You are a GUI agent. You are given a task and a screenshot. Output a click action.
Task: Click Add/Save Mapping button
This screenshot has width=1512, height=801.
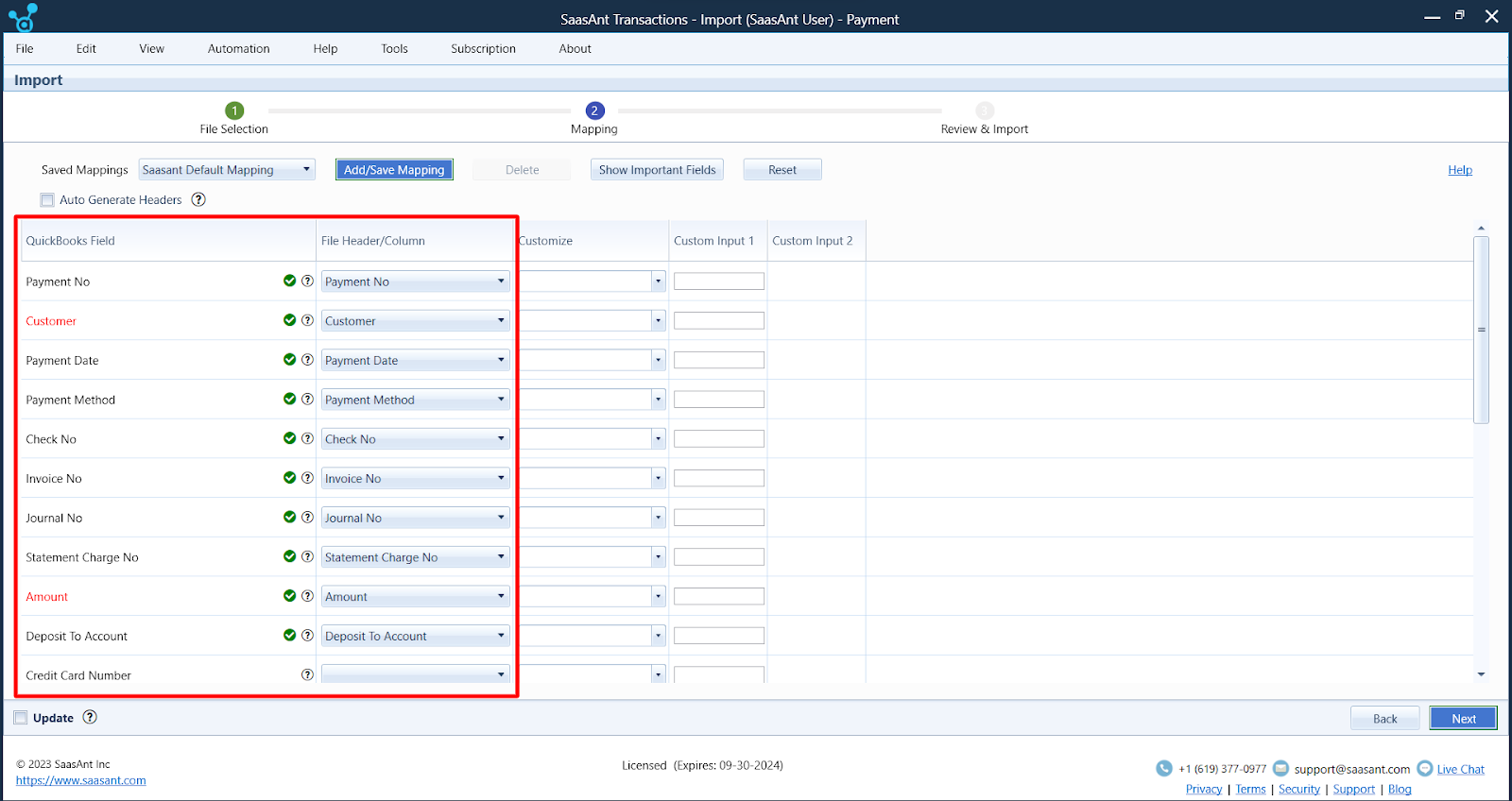pos(394,170)
